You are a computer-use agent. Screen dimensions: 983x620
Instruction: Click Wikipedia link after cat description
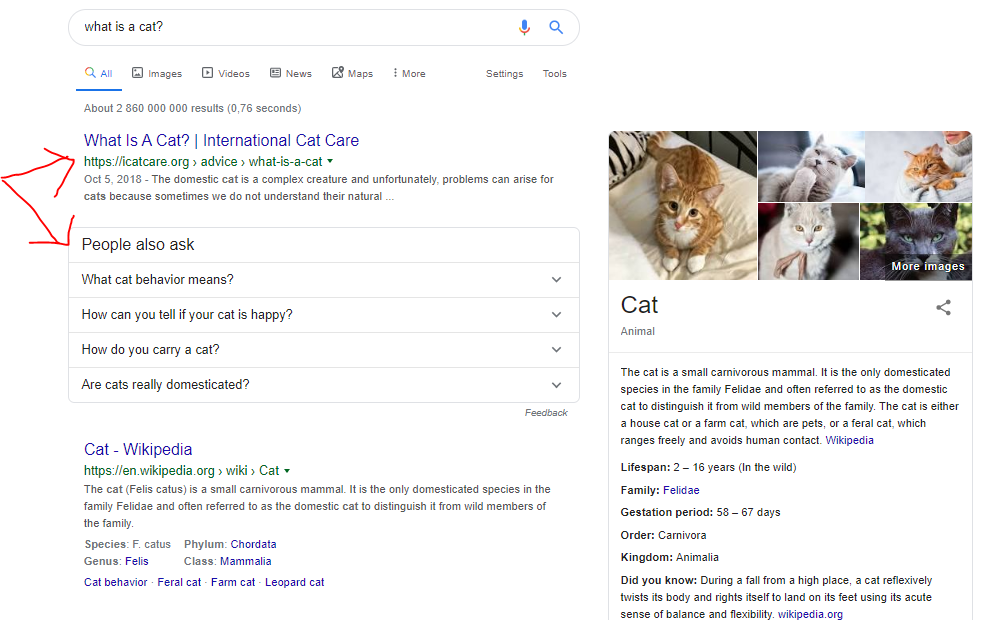click(x=849, y=440)
